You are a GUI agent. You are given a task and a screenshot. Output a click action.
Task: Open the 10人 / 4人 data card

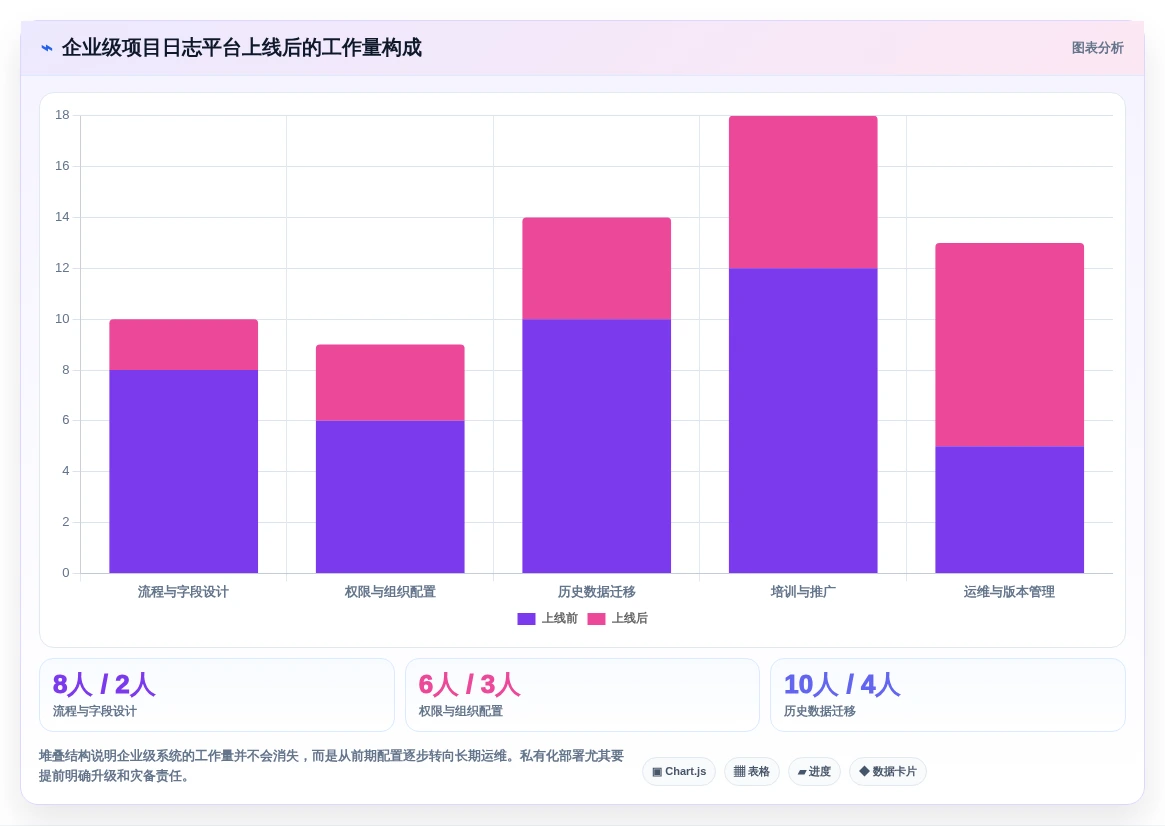[x=948, y=695]
